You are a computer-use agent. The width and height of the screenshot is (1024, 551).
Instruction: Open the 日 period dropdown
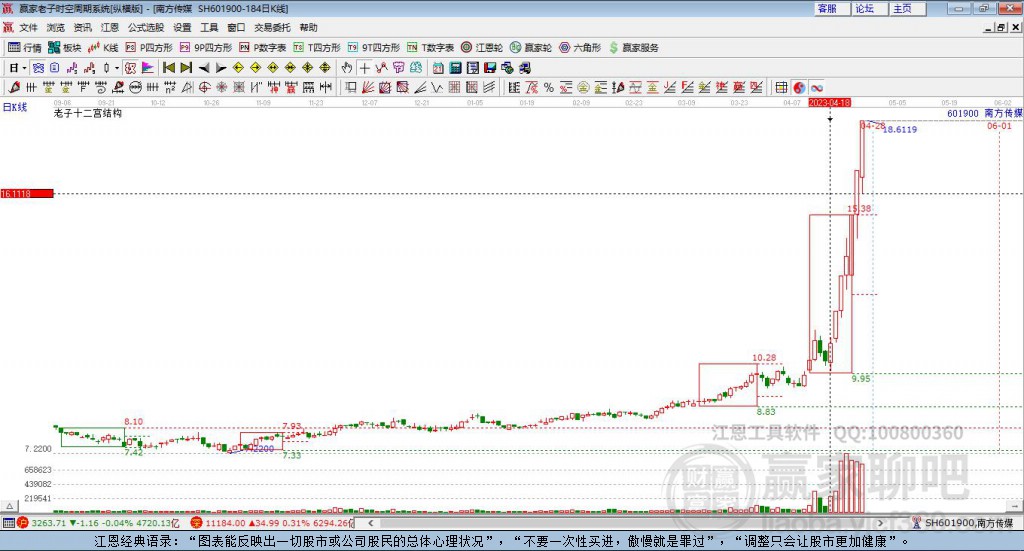point(17,68)
